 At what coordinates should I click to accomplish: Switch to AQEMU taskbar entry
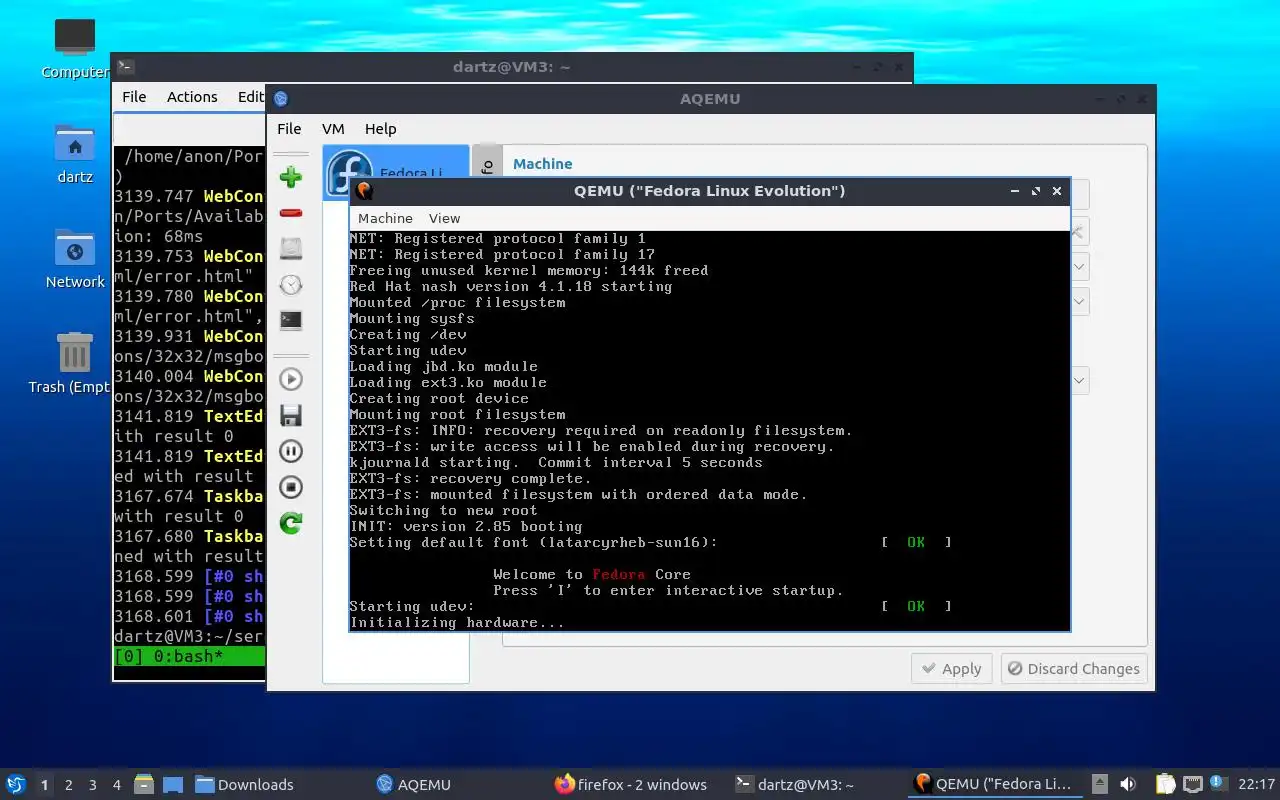pos(413,785)
